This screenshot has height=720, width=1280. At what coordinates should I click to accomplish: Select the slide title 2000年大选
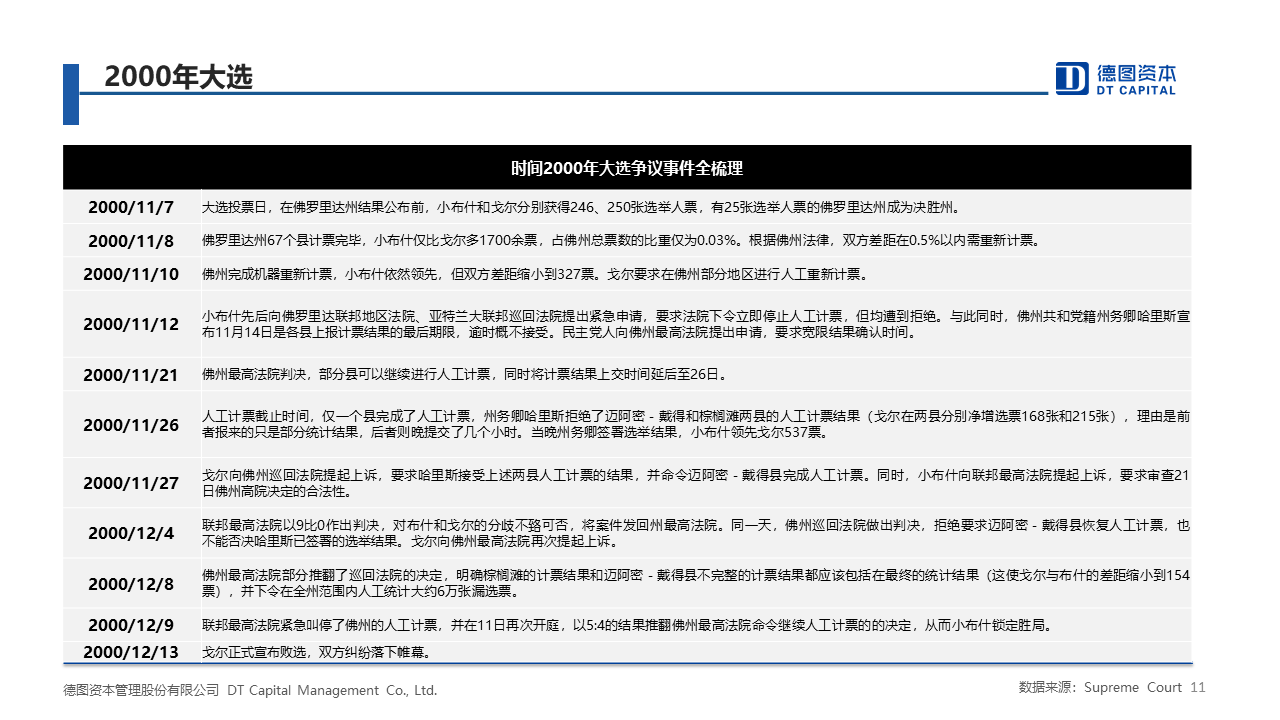click(178, 77)
